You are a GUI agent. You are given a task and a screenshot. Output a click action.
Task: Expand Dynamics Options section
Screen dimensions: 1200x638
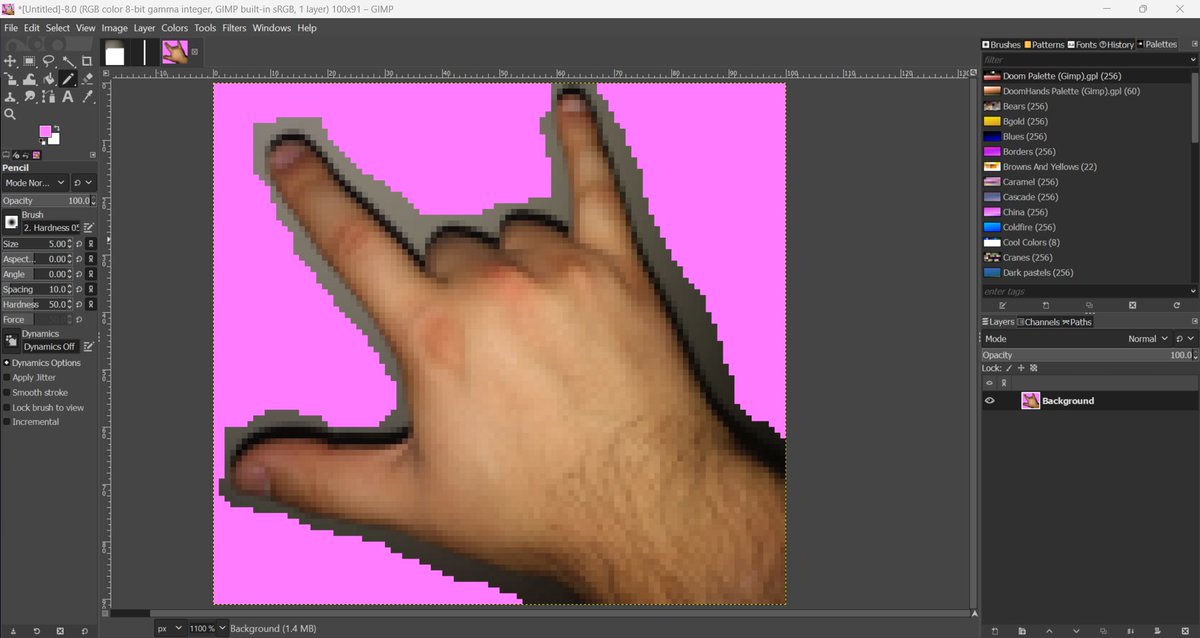(x=6, y=363)
